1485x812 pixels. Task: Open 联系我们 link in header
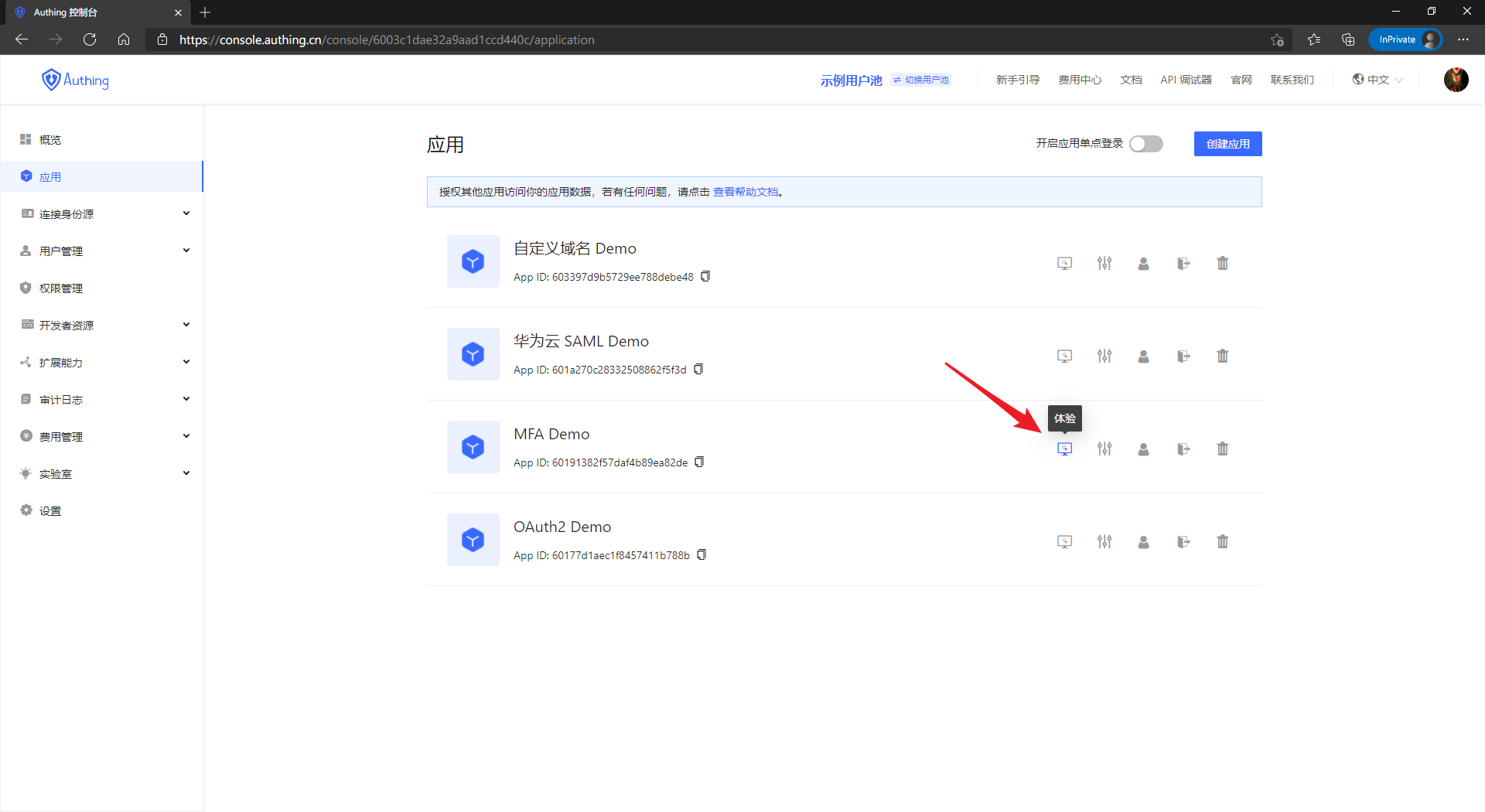pos(1292,80)
